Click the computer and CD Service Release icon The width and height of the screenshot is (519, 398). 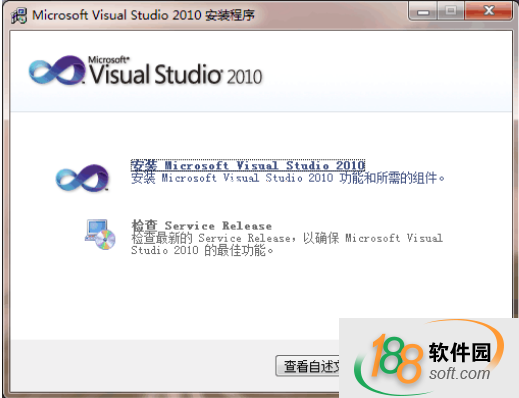point(100,234)
